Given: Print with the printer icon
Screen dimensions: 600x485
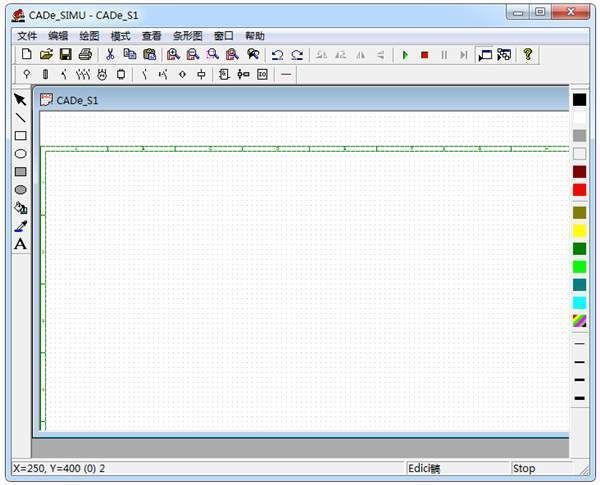Looking at the screenshot, I should (x=85, y=54).
